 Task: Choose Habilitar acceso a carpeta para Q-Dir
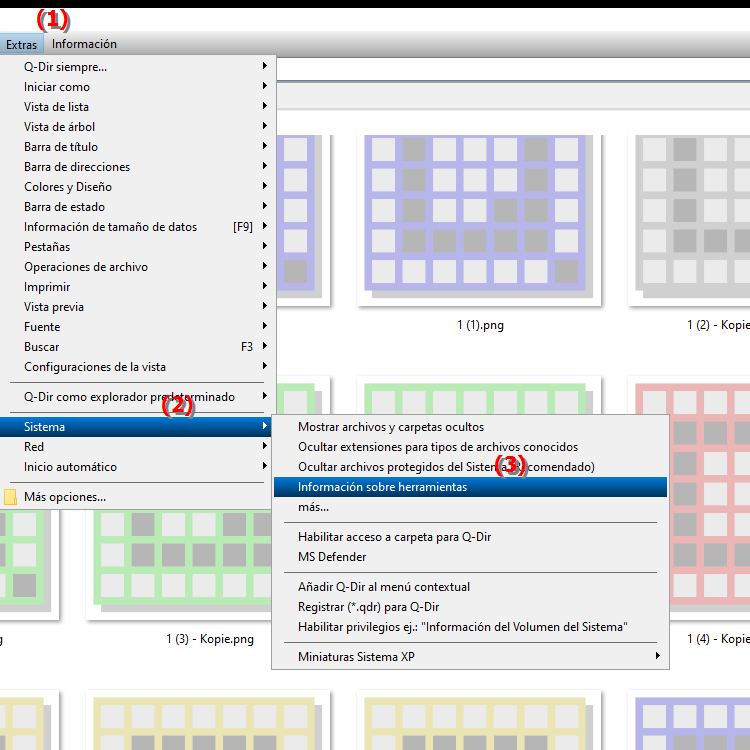(x=470, y=537)
